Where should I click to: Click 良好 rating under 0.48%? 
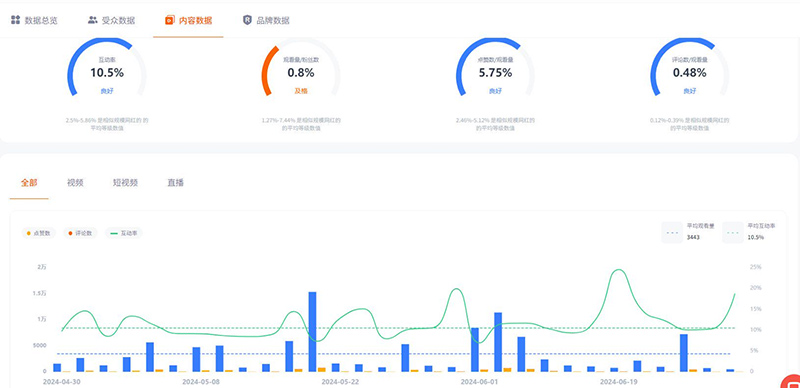[x=690, y=91]
